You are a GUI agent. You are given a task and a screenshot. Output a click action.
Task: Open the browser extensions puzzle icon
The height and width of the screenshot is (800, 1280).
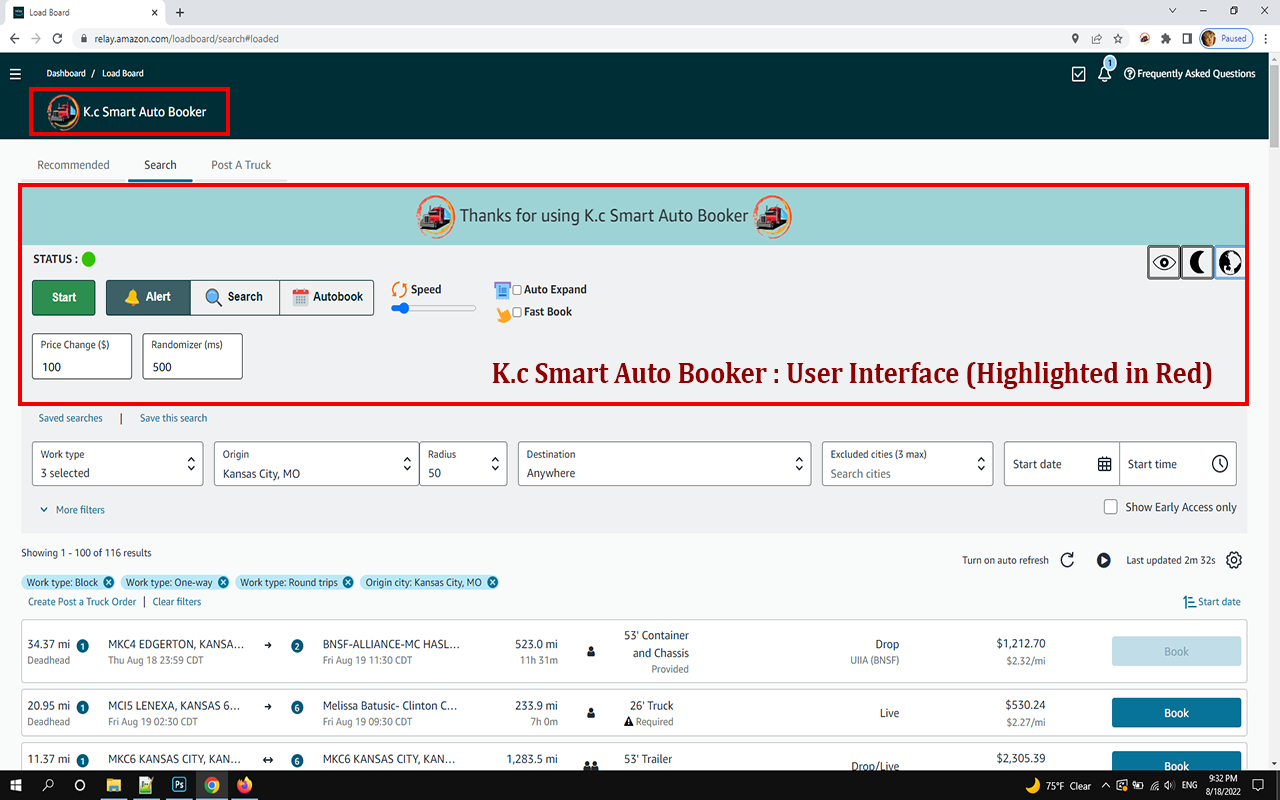tap(1165, 39)
